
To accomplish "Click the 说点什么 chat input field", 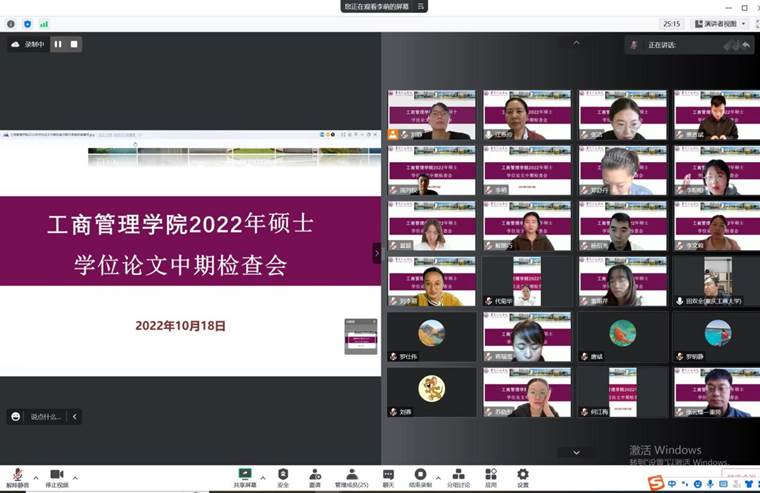I will [46, 416].
